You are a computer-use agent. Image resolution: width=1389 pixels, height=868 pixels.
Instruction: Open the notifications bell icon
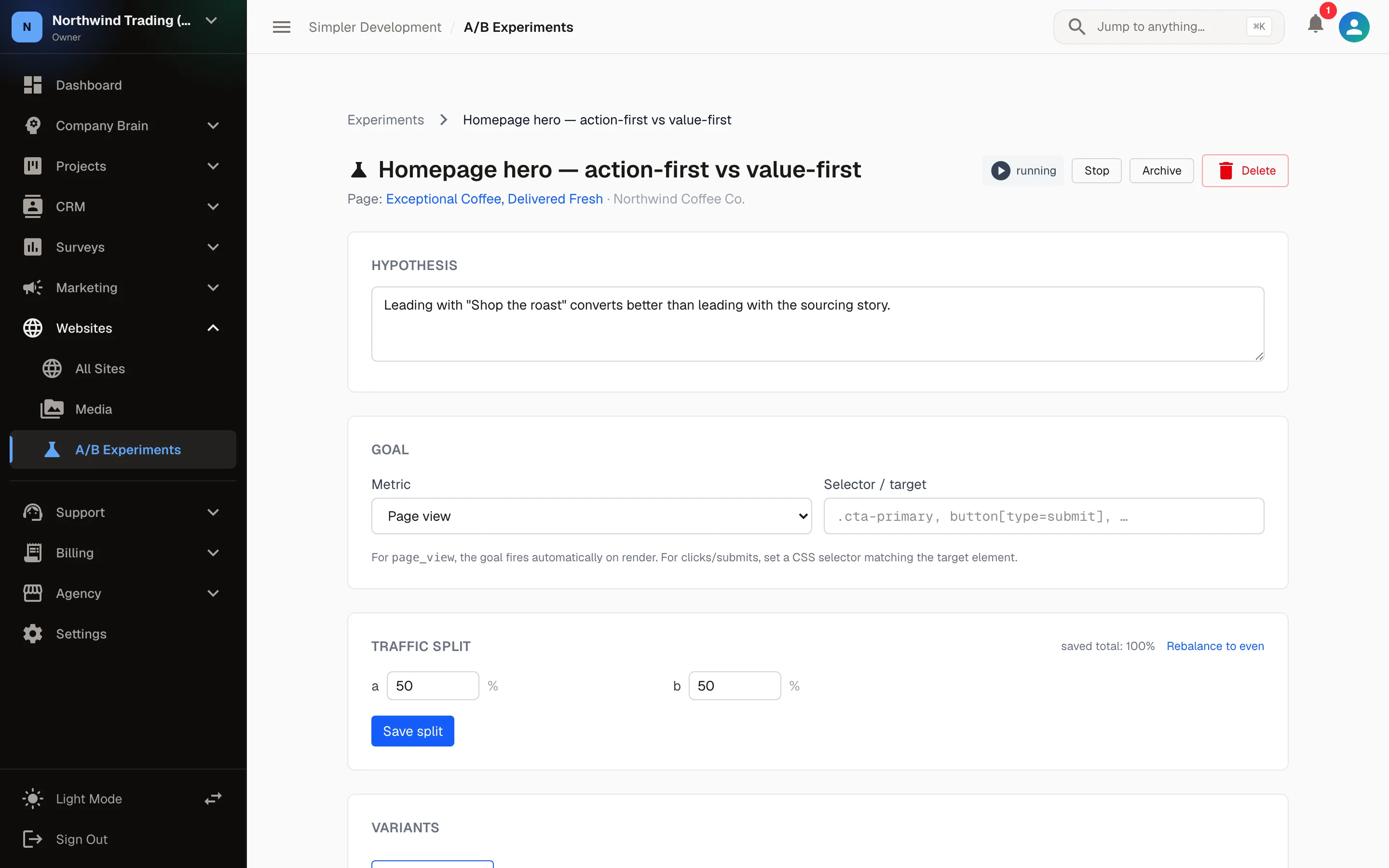pyautogui.click(x=1315, y=25)
